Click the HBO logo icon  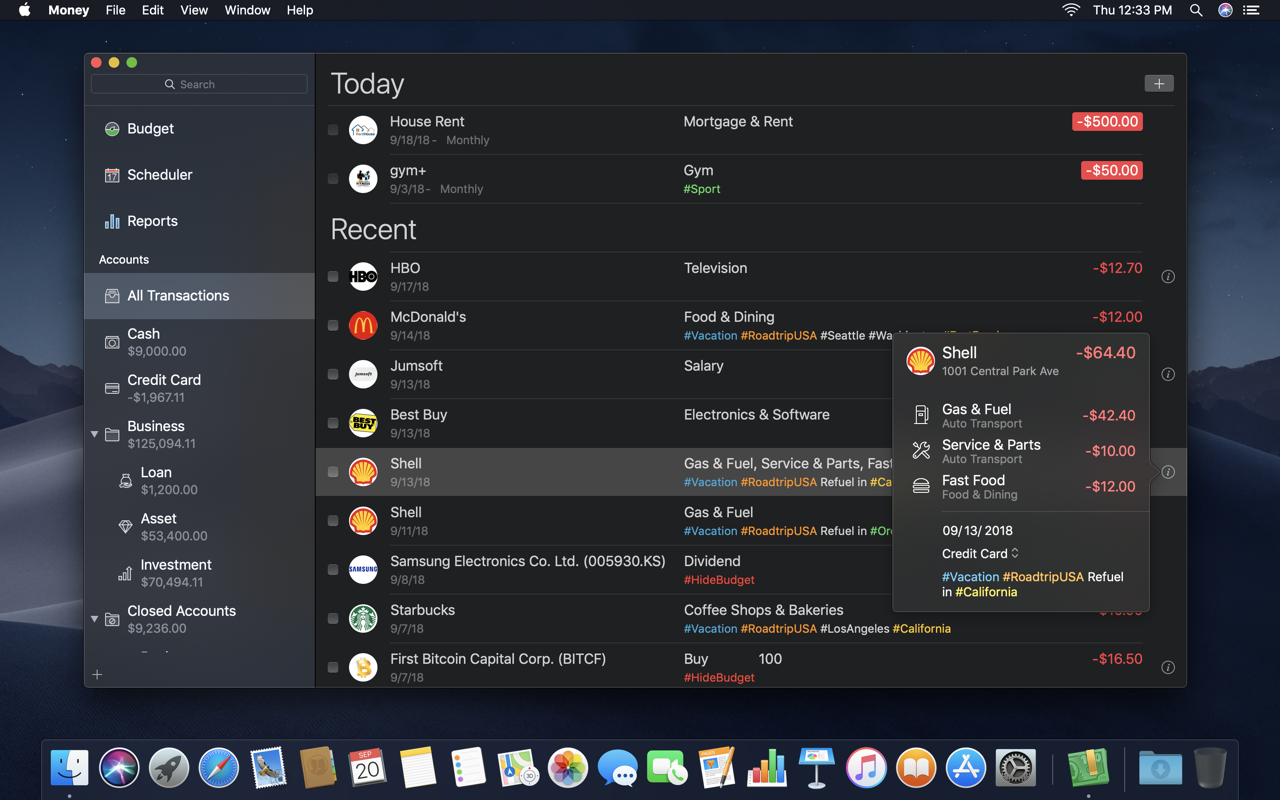(363, 277)
